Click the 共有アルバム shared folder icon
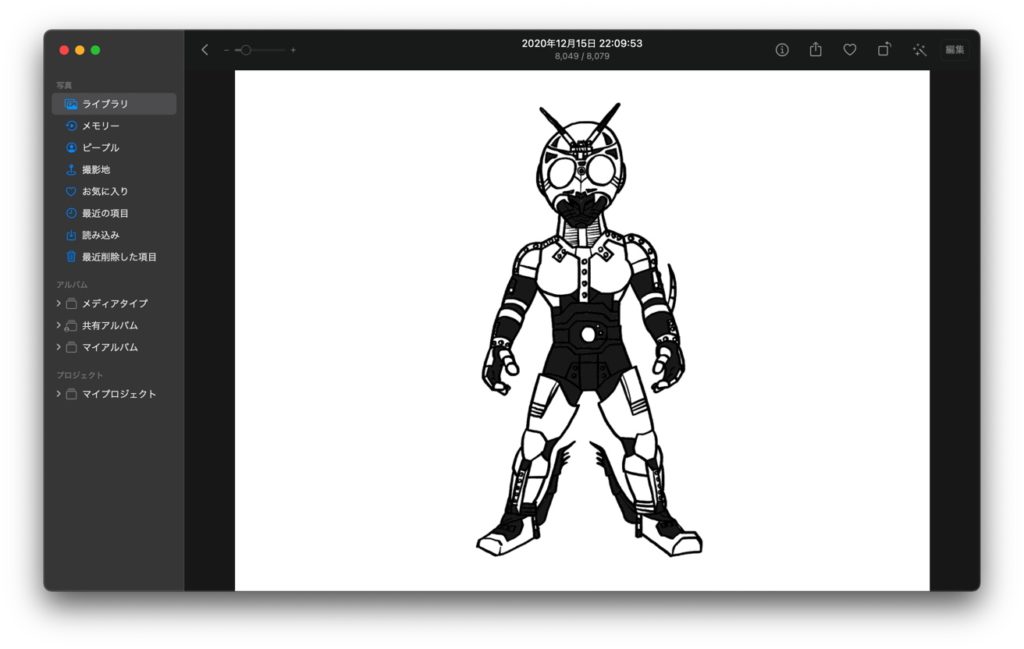Screen dimensions: 1024x649 [71, 325]
